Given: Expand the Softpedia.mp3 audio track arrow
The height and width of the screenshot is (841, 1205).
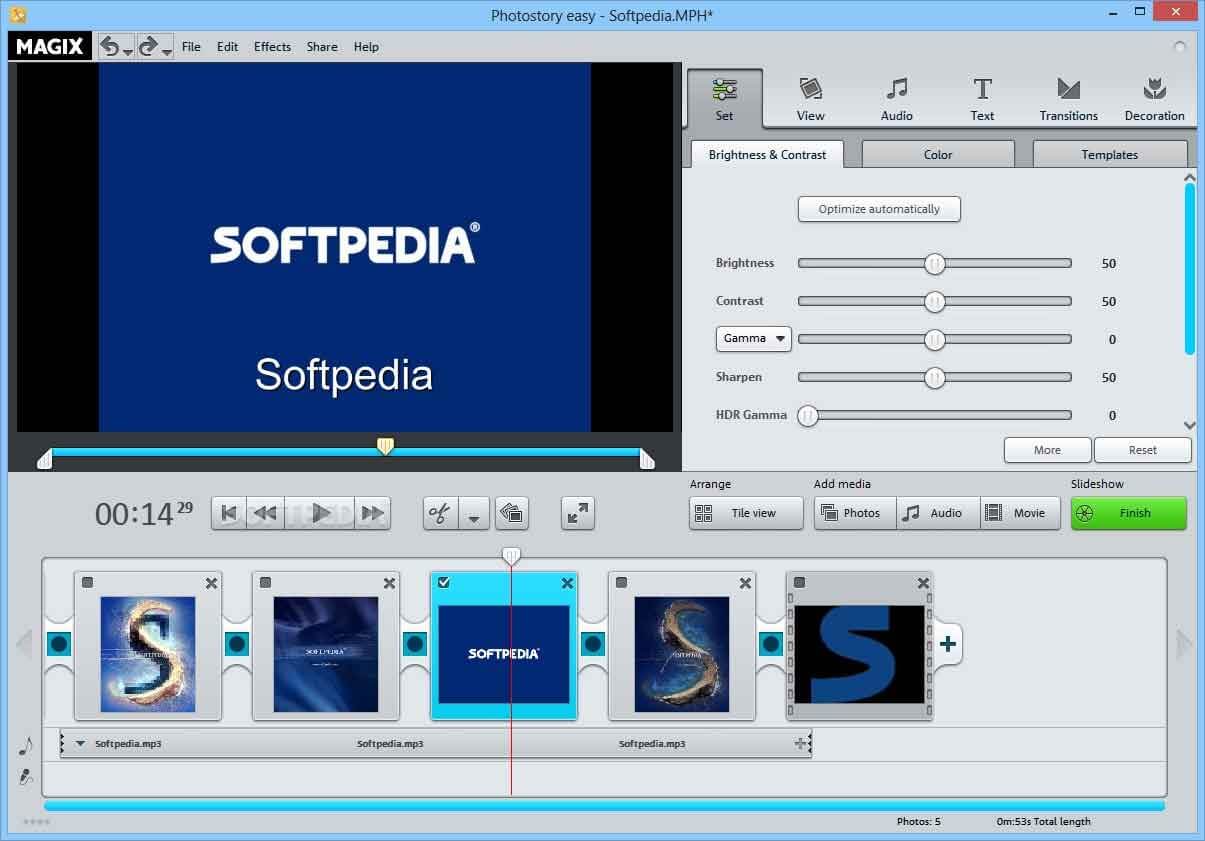Looking at the screenshot, I should point(81,744).
